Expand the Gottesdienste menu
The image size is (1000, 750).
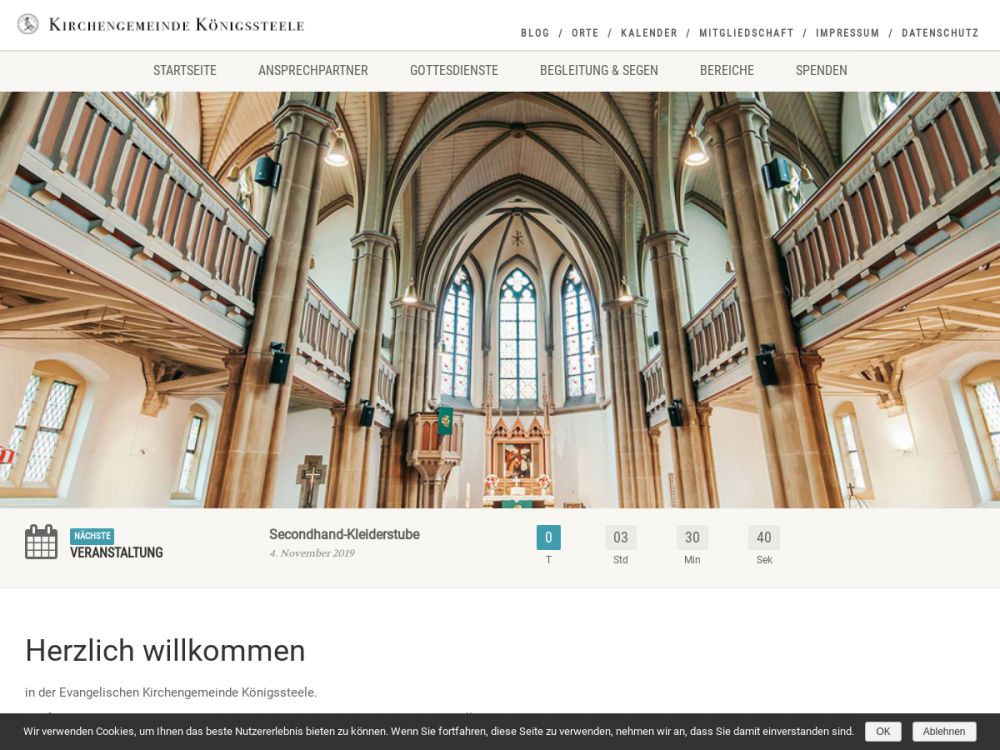(454, 70)
